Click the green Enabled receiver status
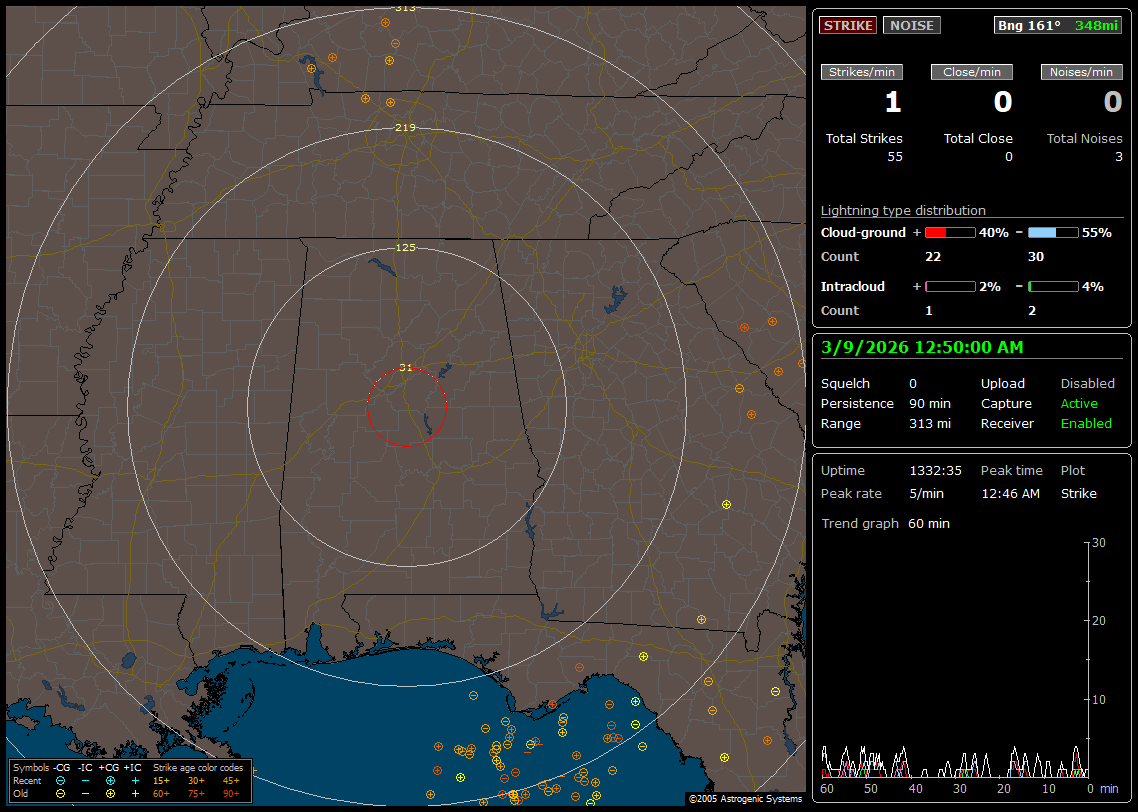The image size is (1138, 812). pyautogui.click(x=1086, y=423)
